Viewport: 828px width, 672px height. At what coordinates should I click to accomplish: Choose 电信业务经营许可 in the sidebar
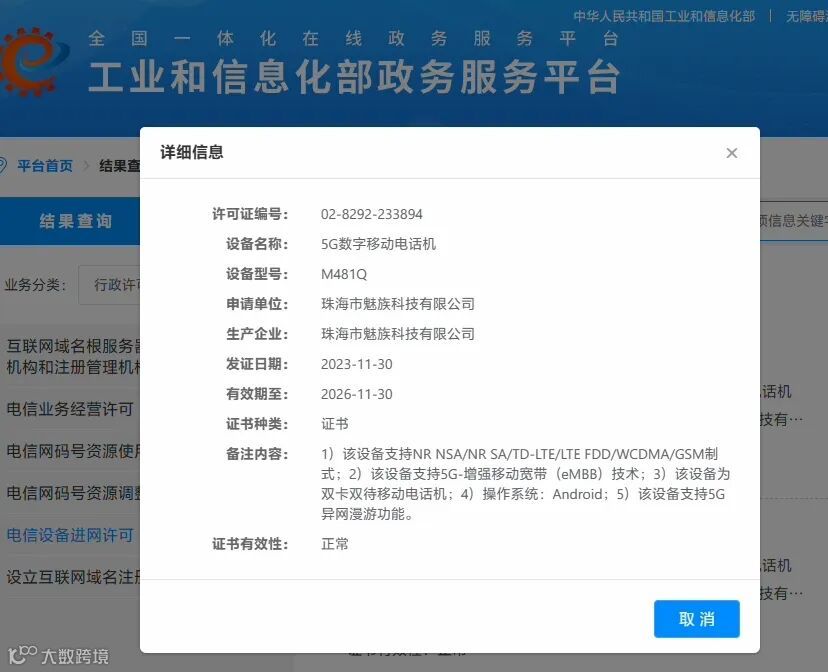click(70, 409)
